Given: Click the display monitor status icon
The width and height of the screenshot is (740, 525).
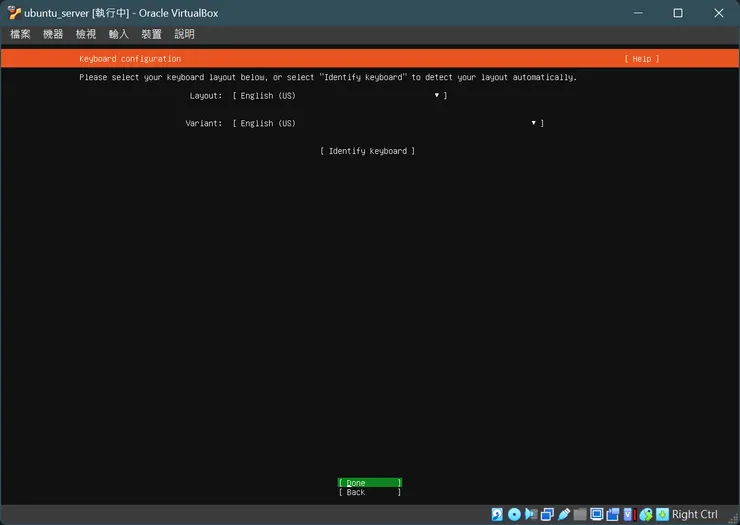Looking at the screenshot, I should [597, 514].
